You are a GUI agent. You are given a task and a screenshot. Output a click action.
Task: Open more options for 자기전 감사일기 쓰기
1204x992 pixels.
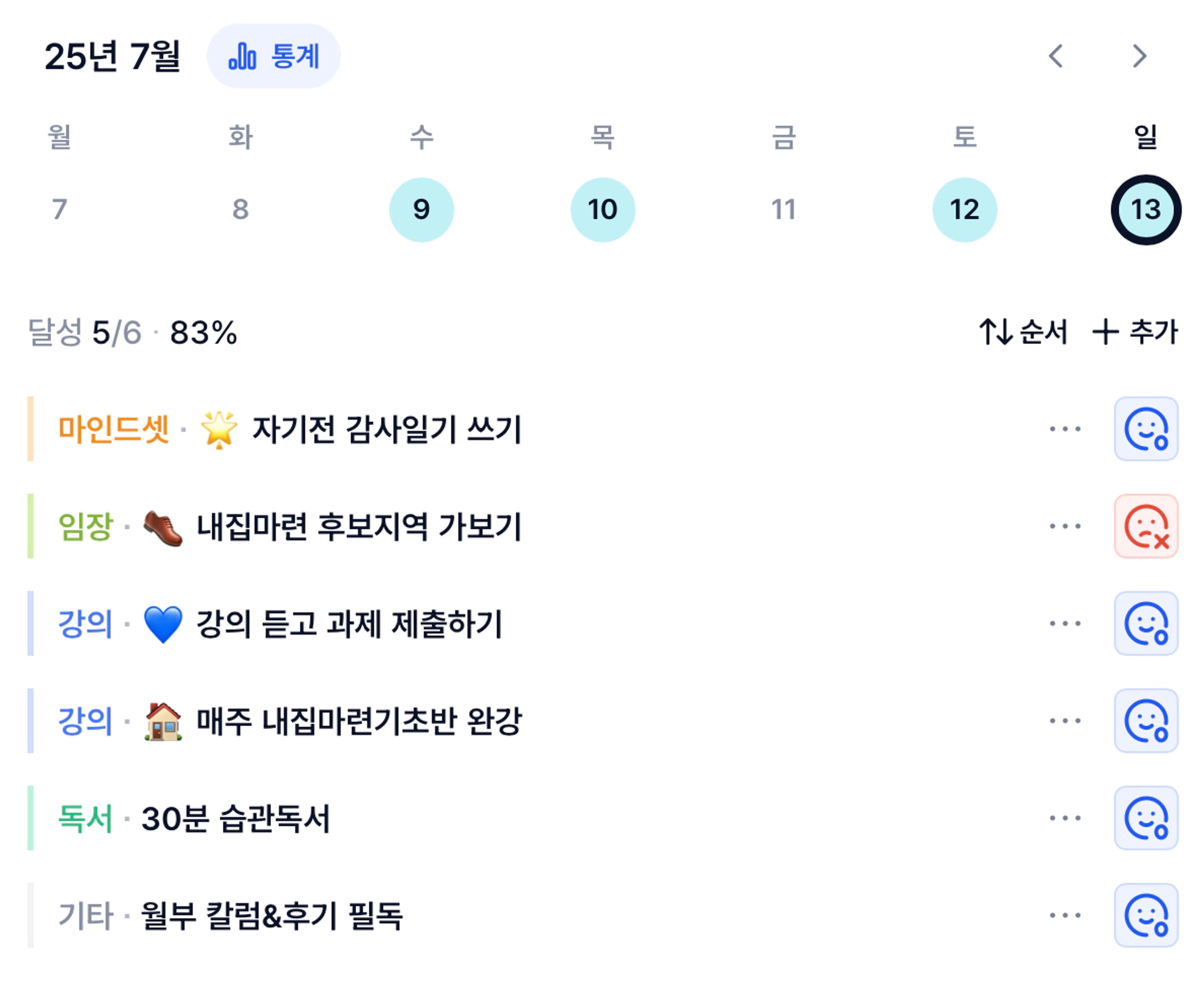pyautogui.click(x=1065, y=429)
